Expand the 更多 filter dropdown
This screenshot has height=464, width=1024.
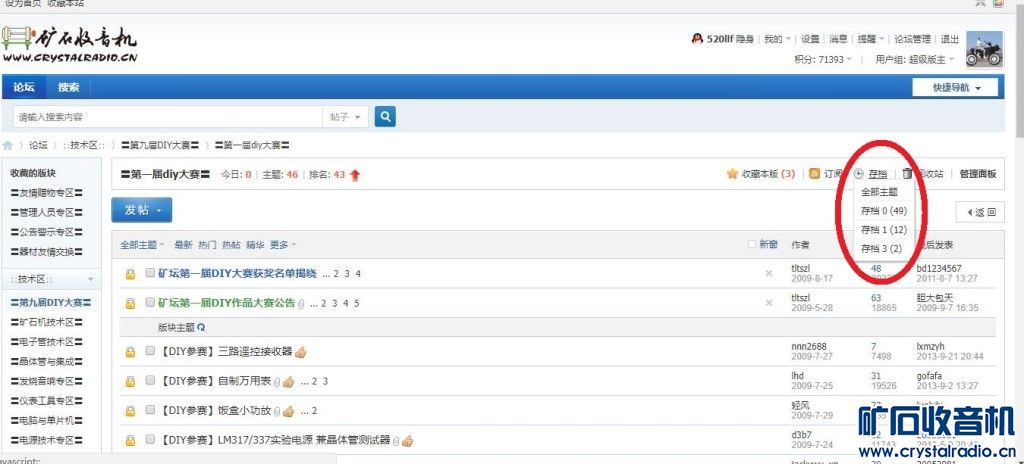[x=283, y=244]
